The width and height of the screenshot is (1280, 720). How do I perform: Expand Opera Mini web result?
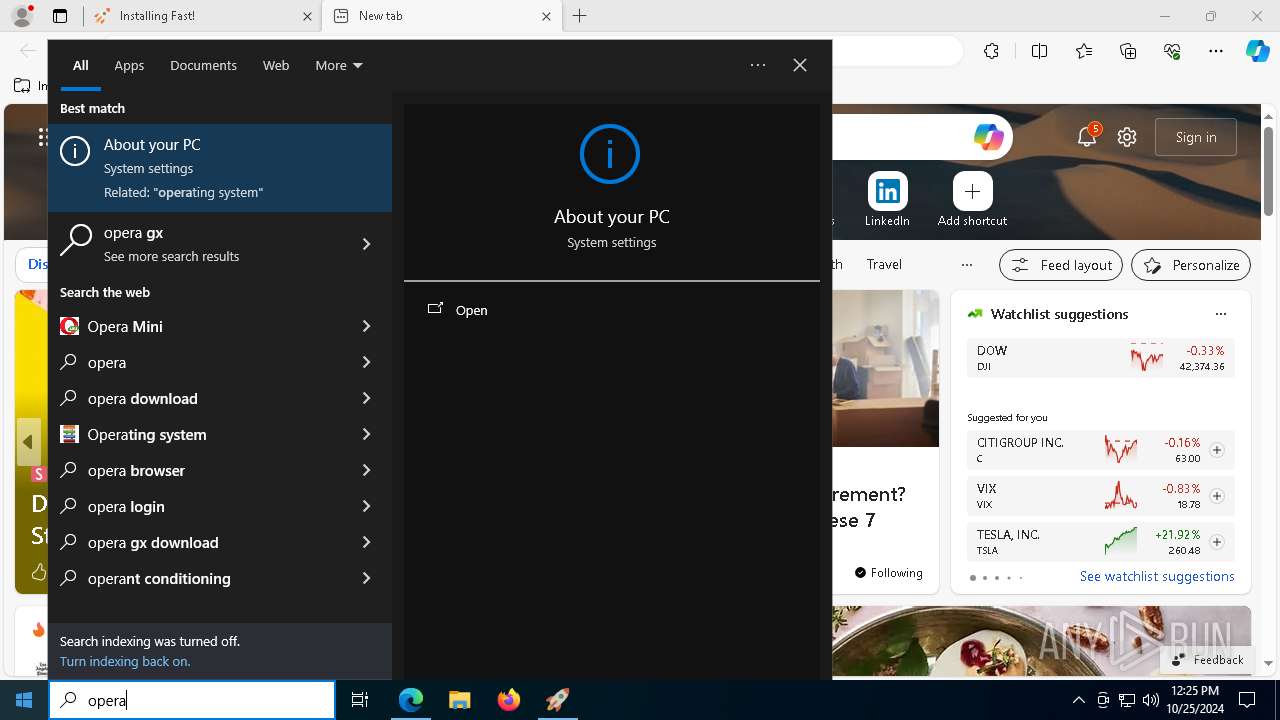pyautogui.click(x=366, y=326)
